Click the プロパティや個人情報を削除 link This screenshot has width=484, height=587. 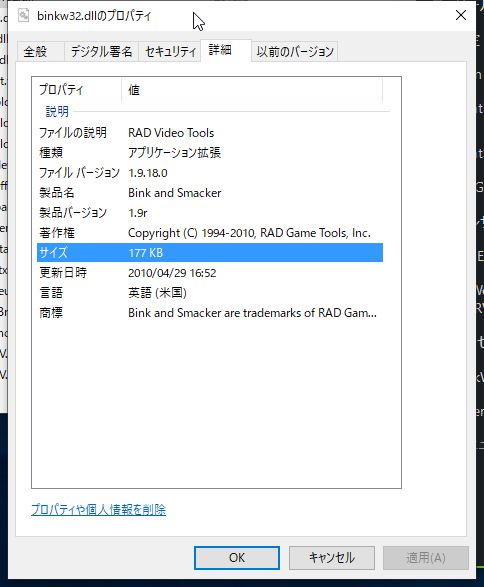(98, 510)
